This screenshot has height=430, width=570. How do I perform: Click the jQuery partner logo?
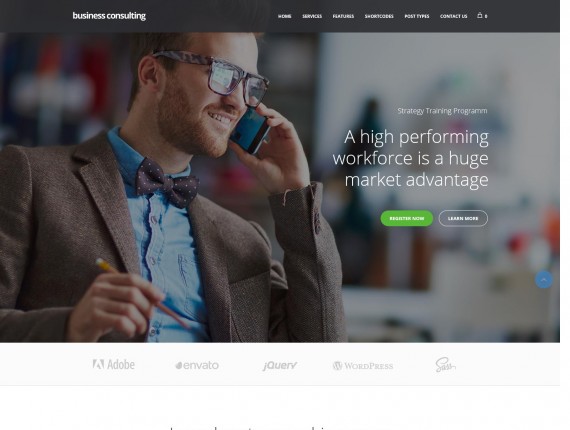coord(280,365)
